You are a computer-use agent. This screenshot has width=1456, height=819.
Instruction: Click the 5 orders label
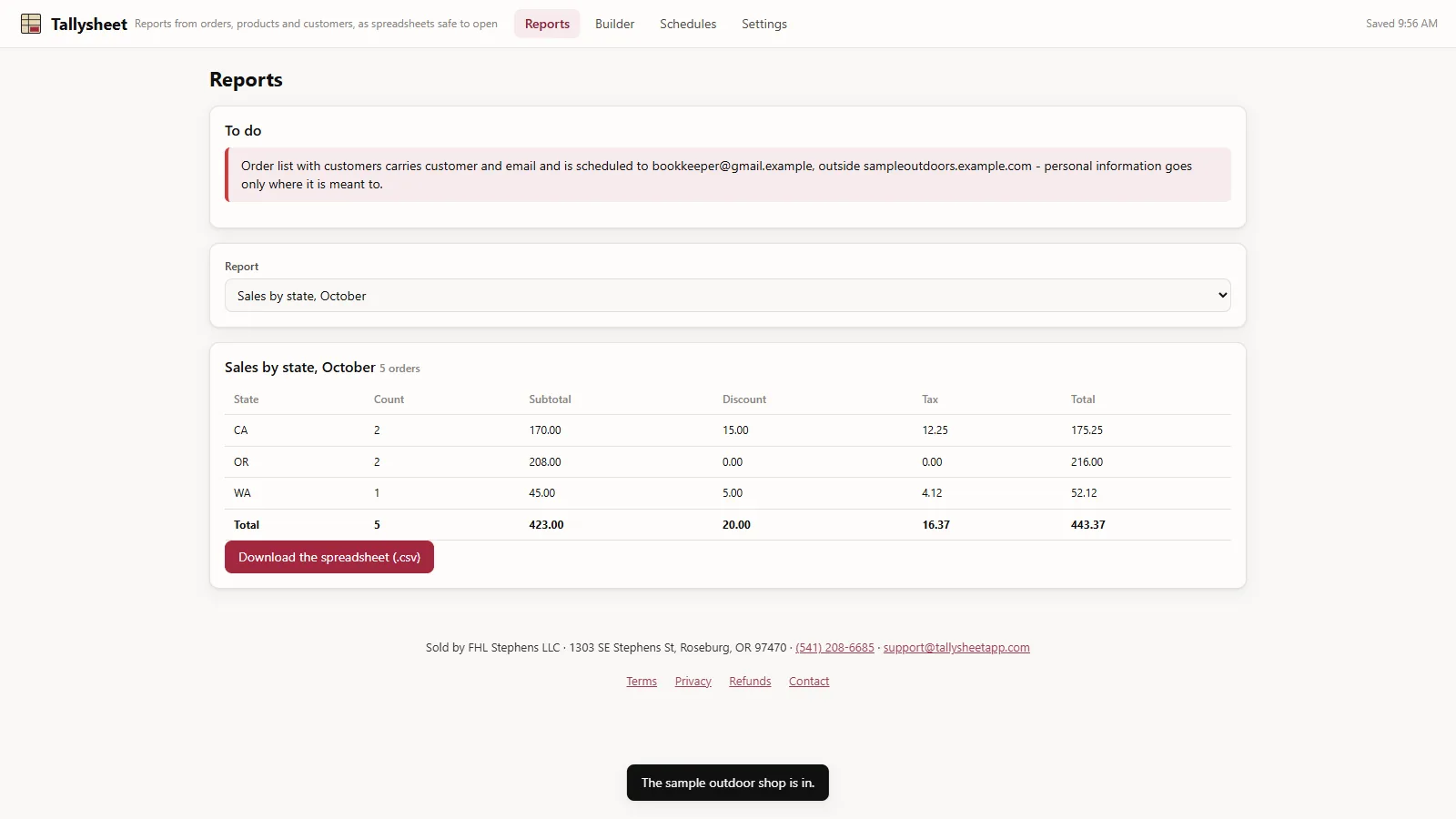399,369
